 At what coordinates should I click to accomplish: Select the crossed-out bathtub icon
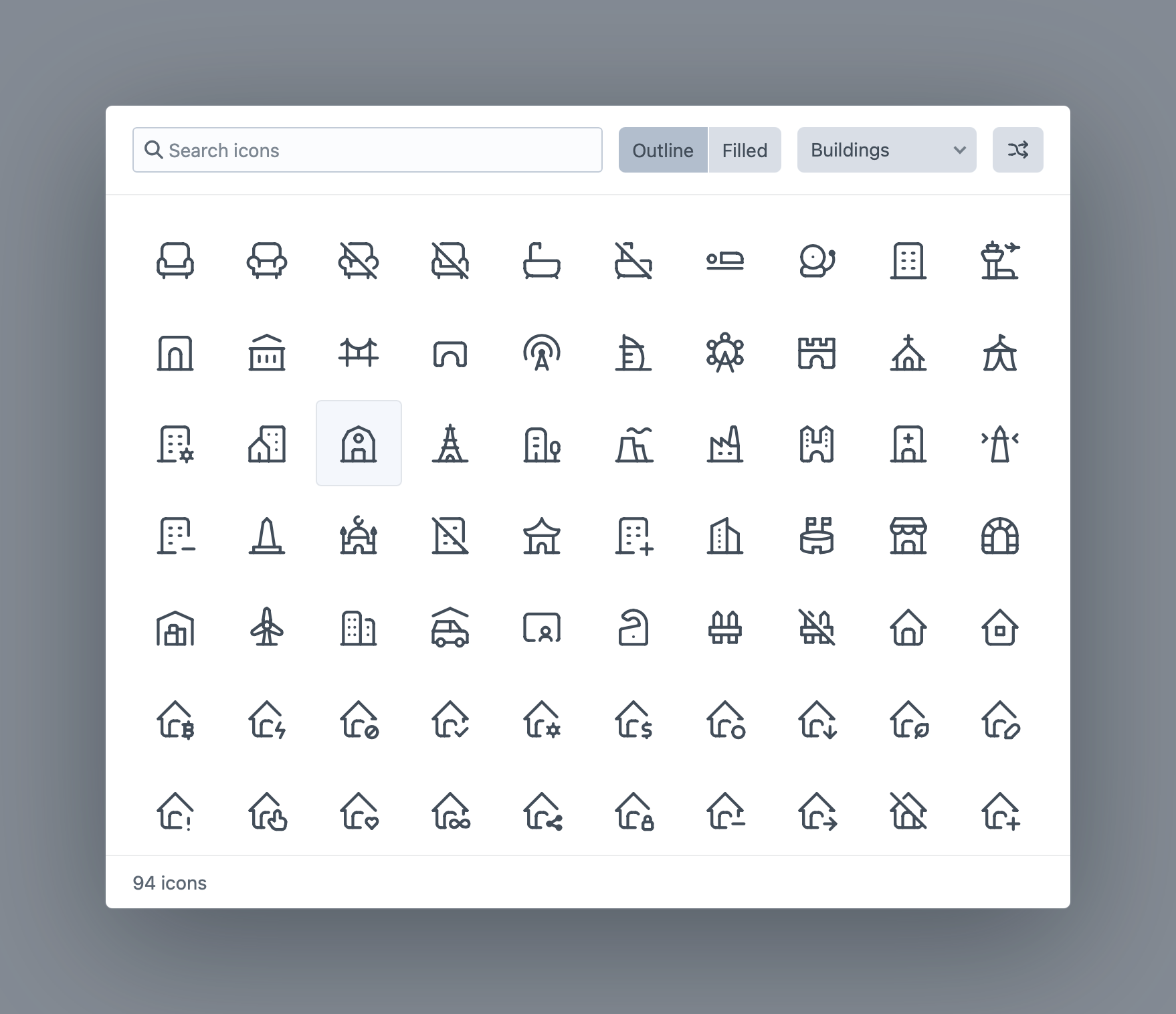coord(633,260)
